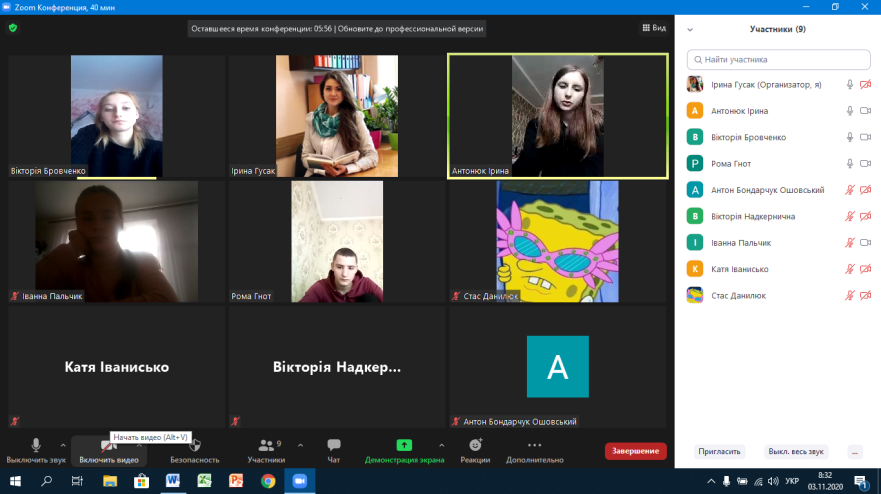Viewport: 881px width, 494px height.
Task: Turn on camera with Включить видео
Action: pos(108,451)
